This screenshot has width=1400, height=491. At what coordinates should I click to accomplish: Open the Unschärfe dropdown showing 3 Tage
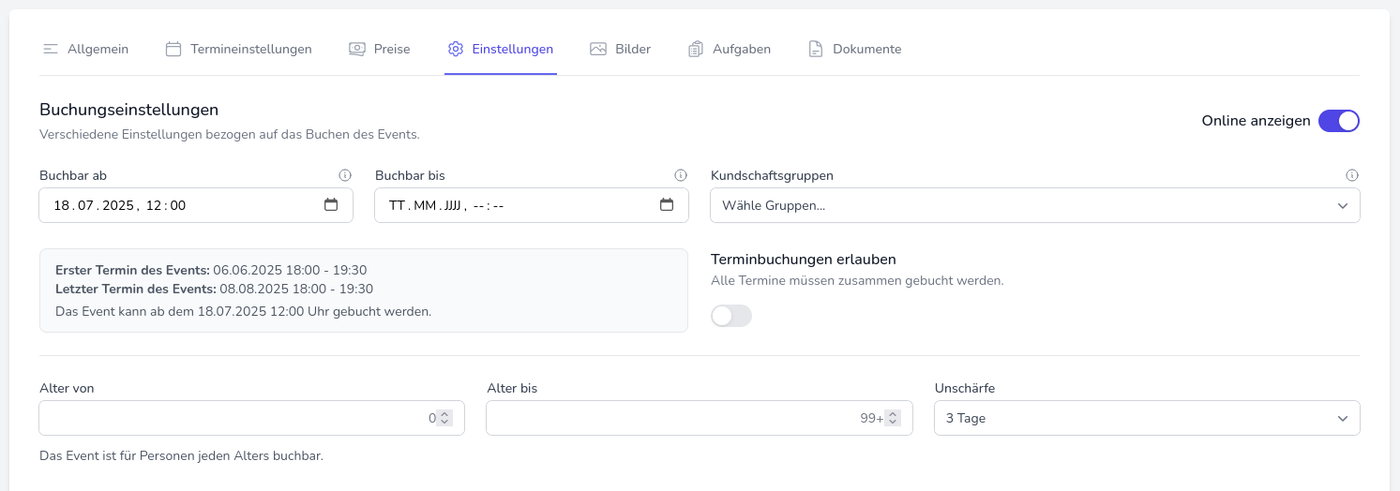point(1146,418)
